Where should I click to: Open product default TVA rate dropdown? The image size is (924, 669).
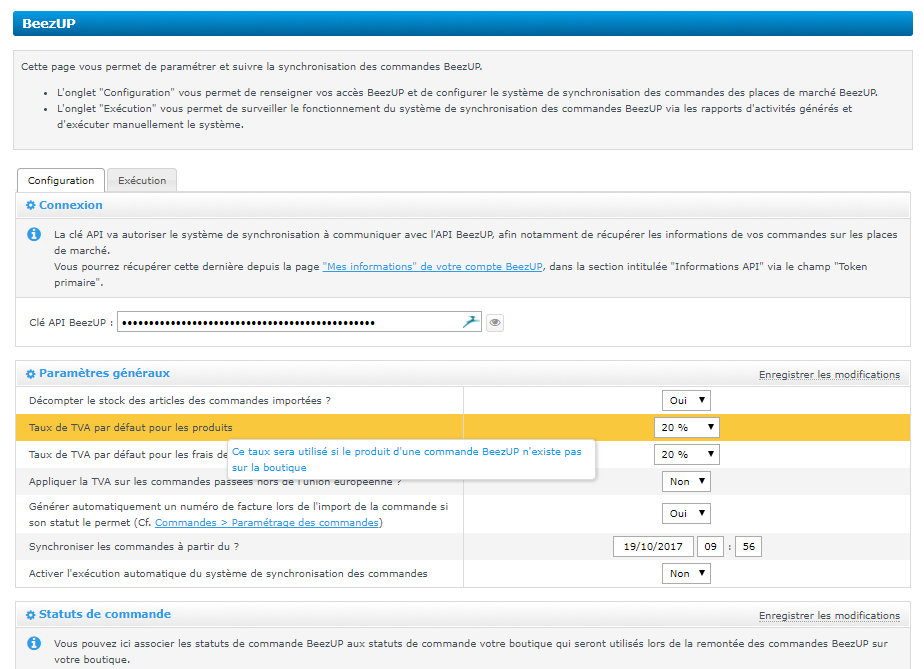[x=687, y=427]
